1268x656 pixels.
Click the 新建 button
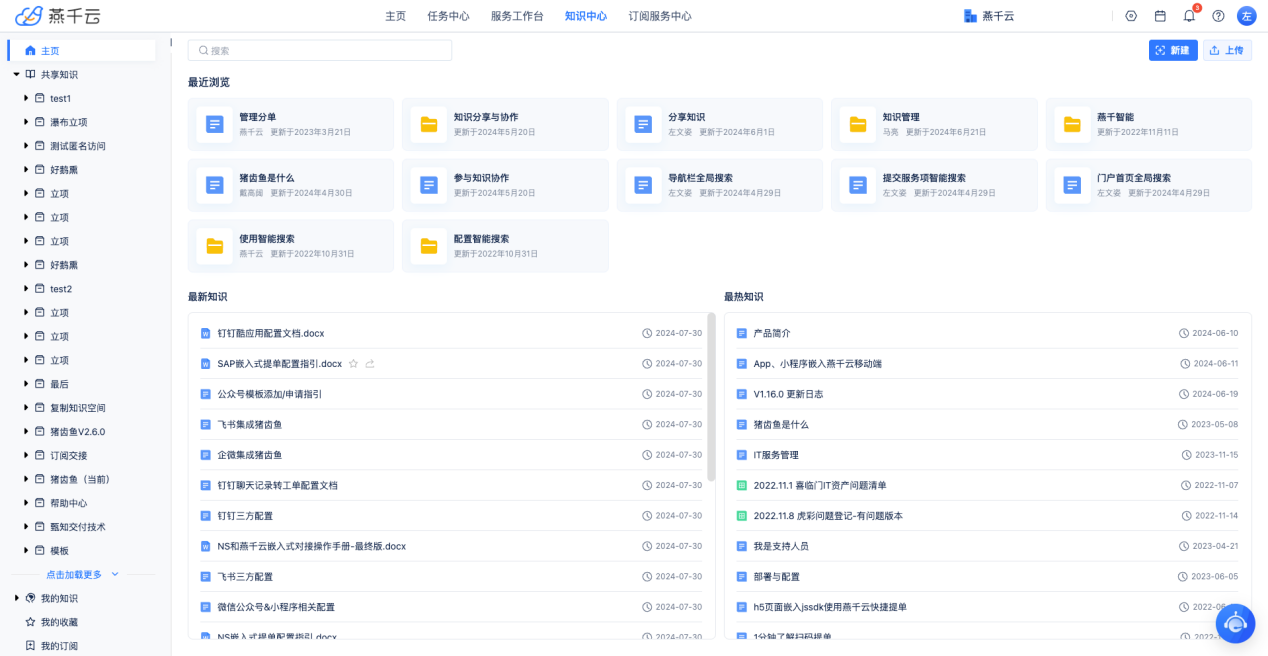tap(1172, 50)
